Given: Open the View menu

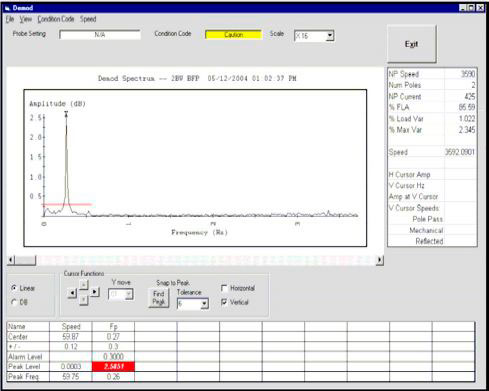Looking at the screenshot, I should click(26, 19).
